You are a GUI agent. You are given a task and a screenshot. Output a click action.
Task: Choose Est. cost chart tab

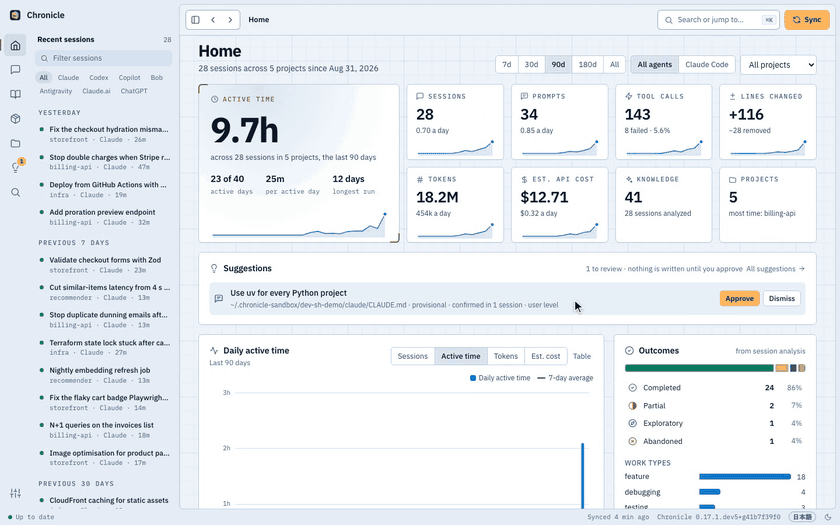click(545, 356)
